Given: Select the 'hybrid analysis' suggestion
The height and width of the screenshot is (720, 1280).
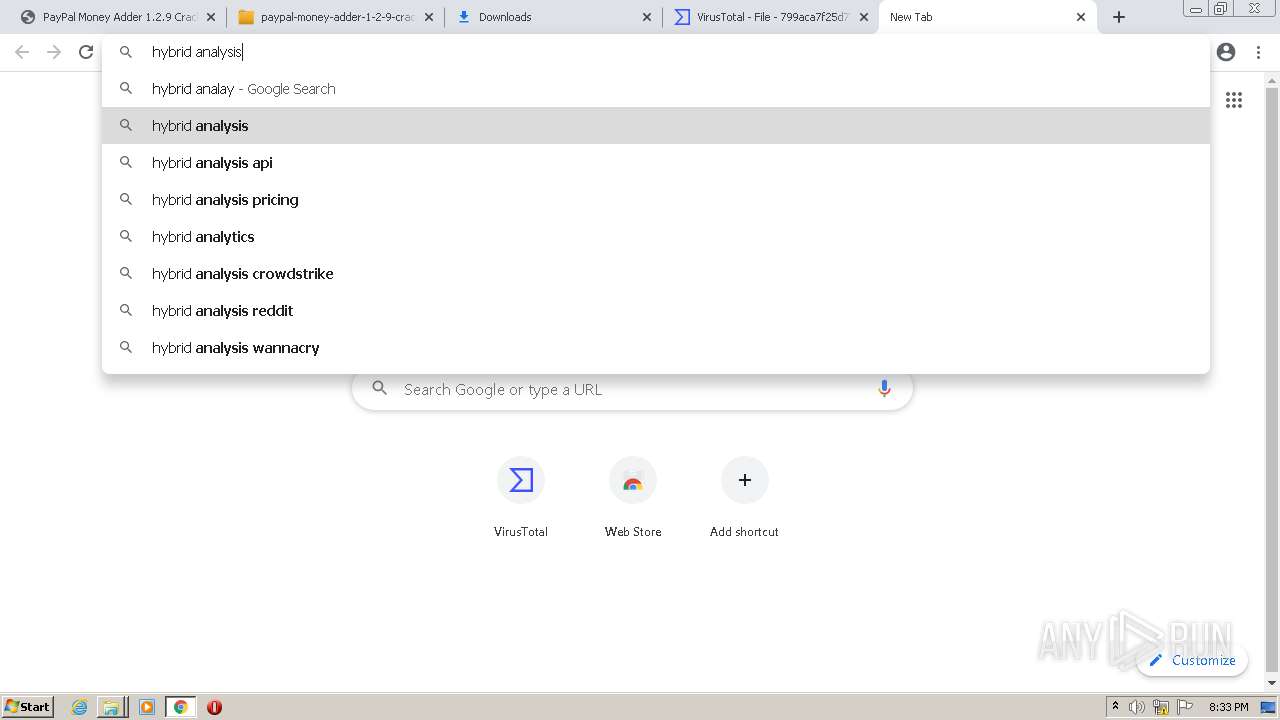Looking at the screenshot, I should (x=656, y=126).
